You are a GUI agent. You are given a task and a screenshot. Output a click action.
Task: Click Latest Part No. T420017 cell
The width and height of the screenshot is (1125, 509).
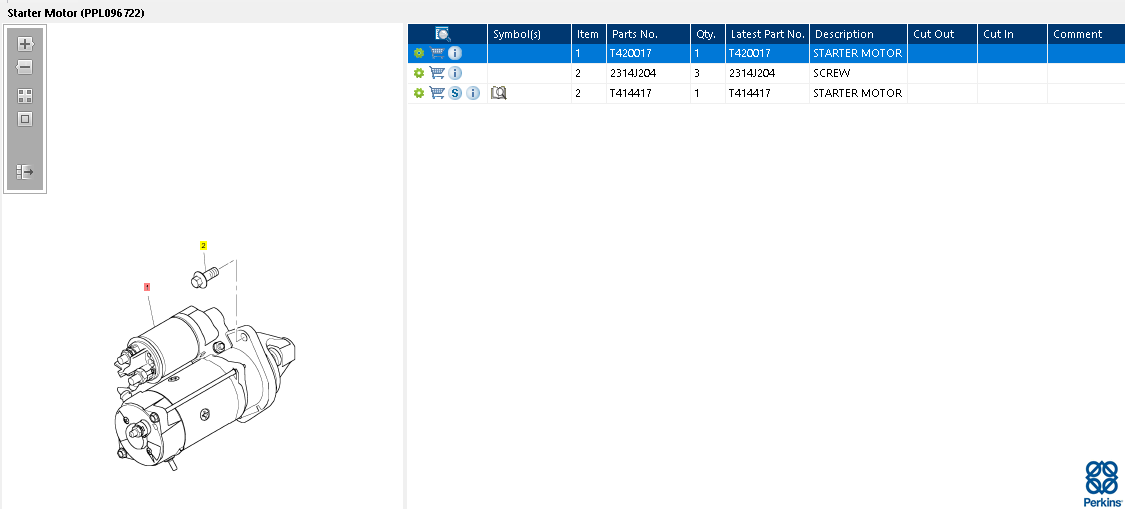(767, 53)
